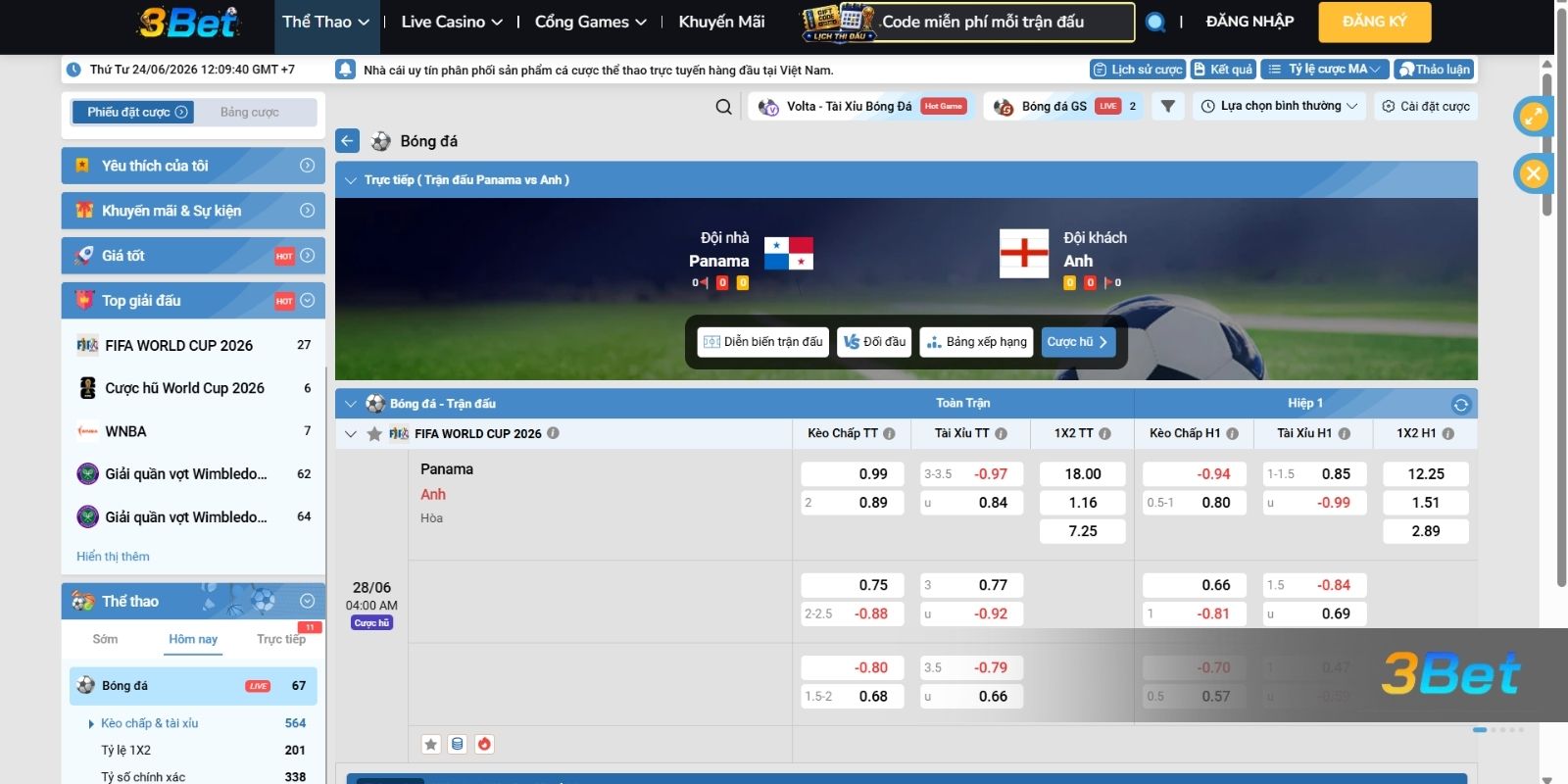The width and height of the screenshot is (1568, 784).
Task: Click info icon next to Tài Xỉu H1
Action: pyautogui.click(x=1344, y=433)
